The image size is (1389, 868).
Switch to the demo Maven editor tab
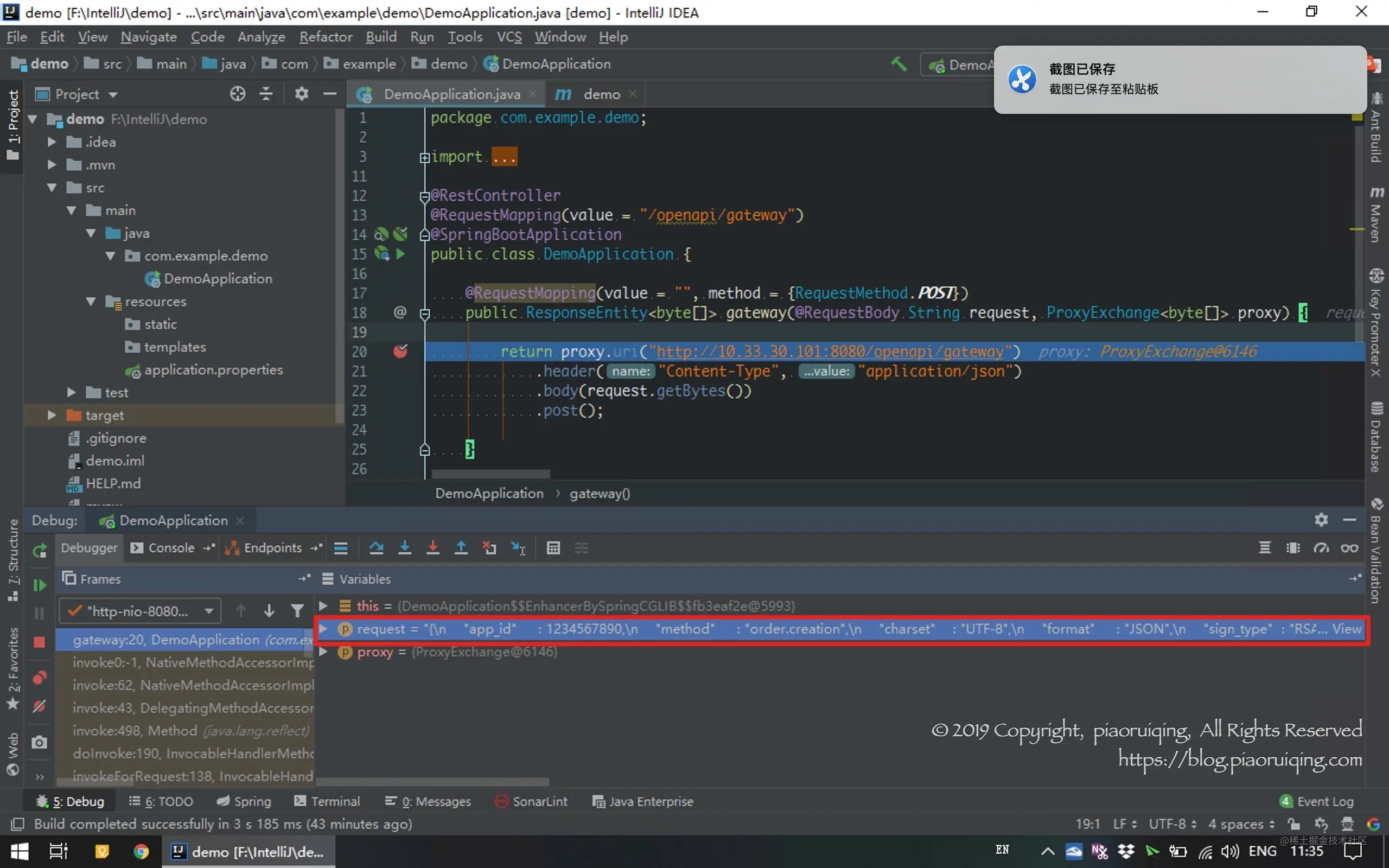tap(595, 94)
